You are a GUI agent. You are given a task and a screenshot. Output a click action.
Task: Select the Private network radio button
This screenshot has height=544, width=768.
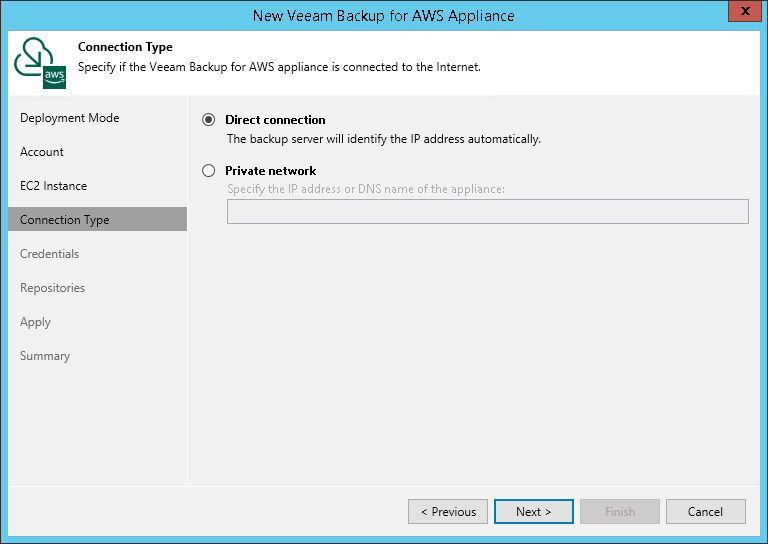click(x=209, y=171)
